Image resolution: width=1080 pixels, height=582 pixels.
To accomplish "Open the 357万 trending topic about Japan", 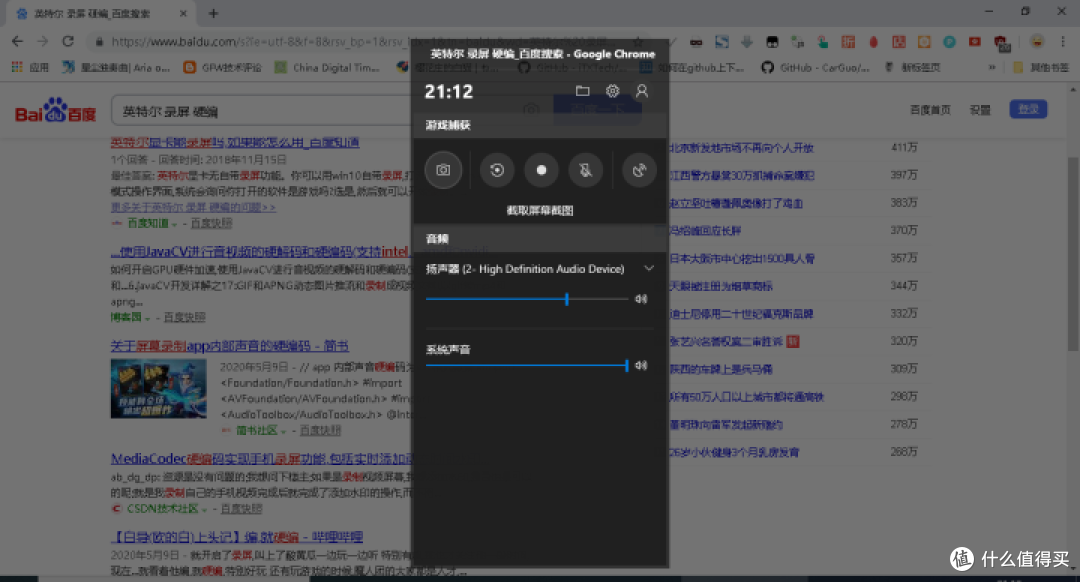I will coord(741,258).
